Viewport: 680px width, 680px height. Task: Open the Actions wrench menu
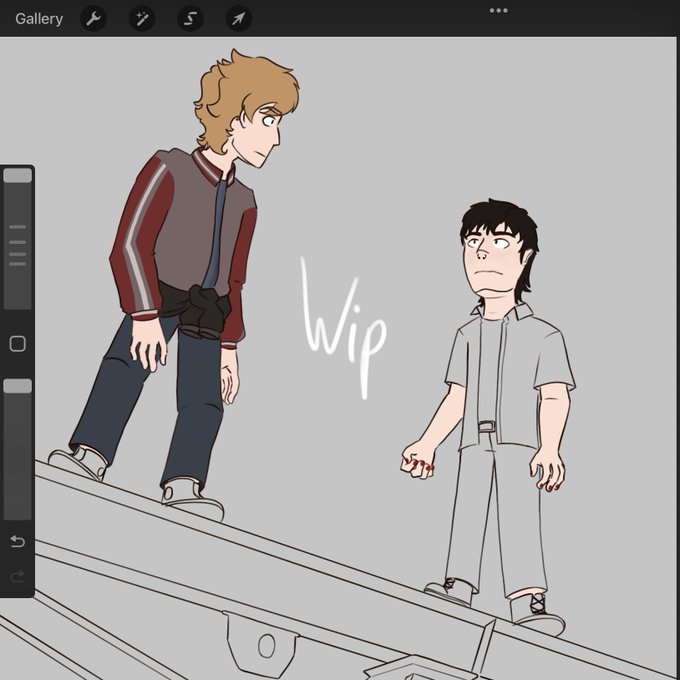click(x=93, y=19)
